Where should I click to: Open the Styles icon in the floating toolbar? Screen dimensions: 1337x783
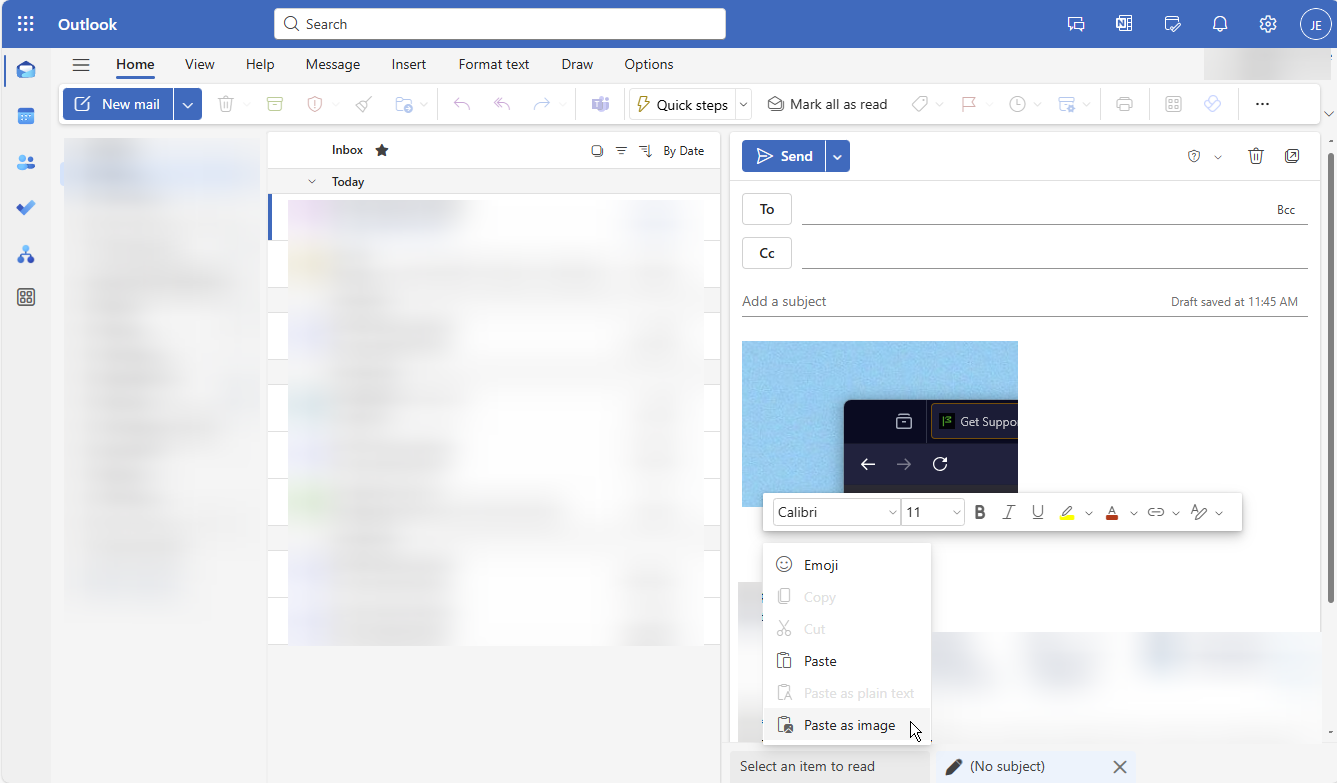1199,512
